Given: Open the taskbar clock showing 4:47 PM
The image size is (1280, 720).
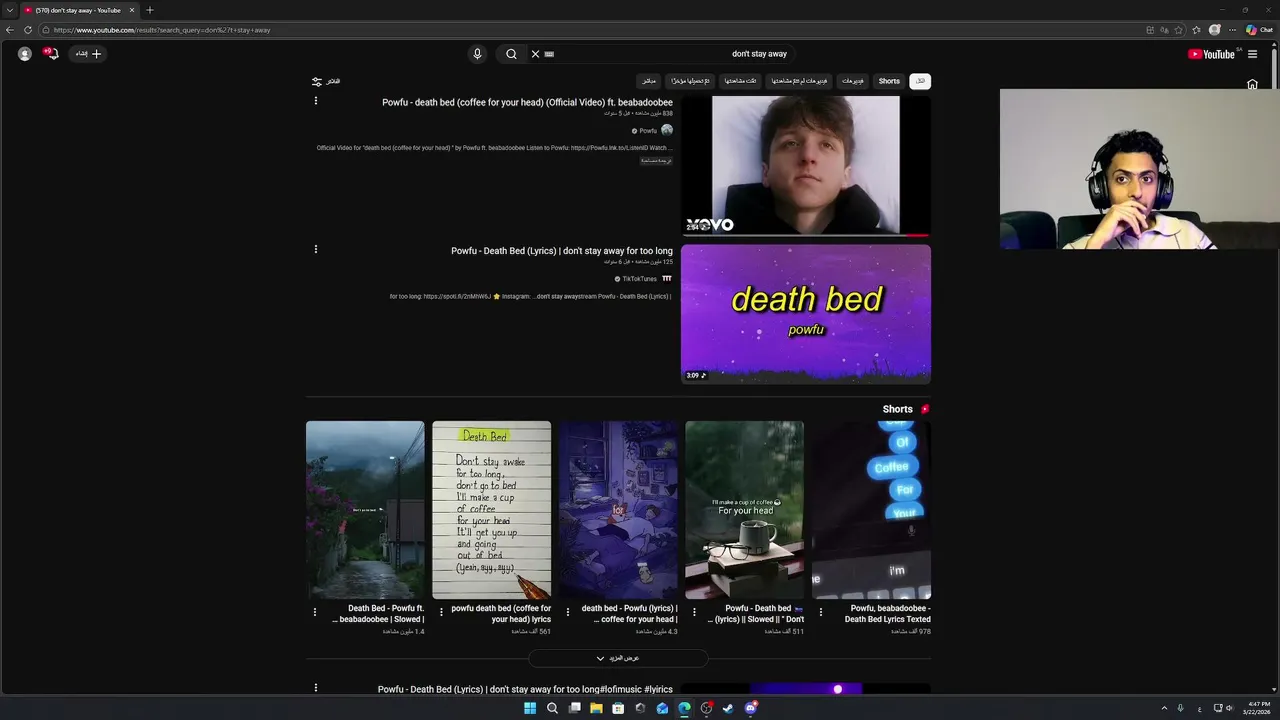Looking at the screenshot, I should [x=1259, y=708].
